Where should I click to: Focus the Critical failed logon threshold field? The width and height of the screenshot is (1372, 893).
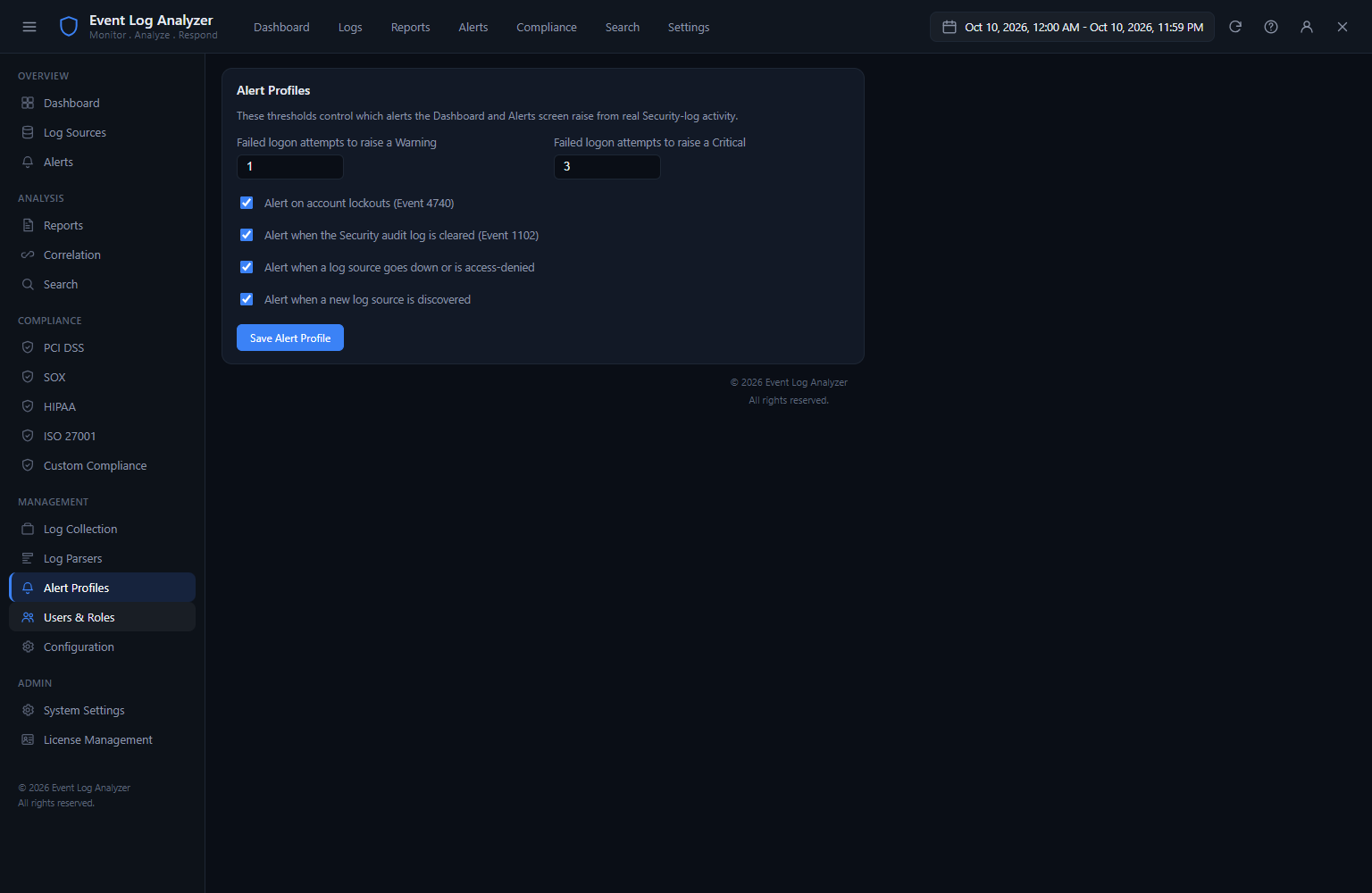(607, 167)
